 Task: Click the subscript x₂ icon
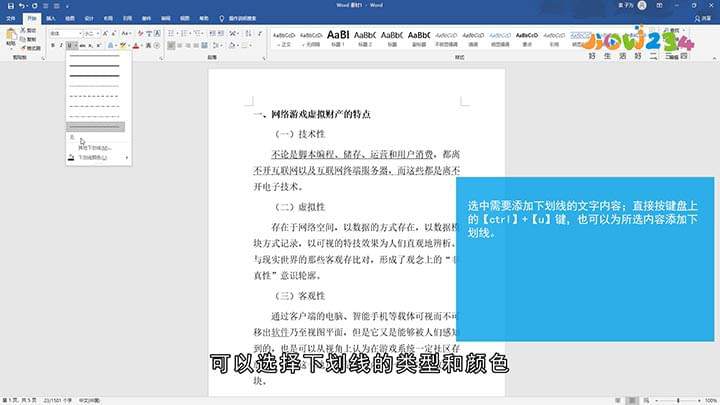pyautogui.click(x=90, y=45)
